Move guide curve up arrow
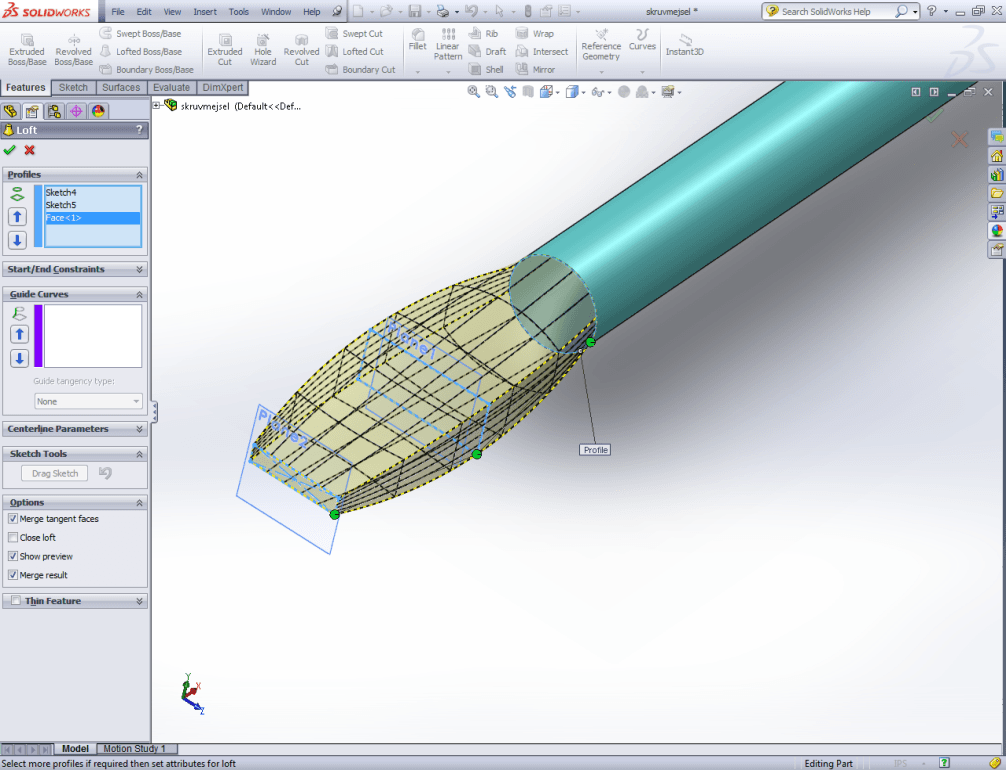1006x770 pixels. 19,334
